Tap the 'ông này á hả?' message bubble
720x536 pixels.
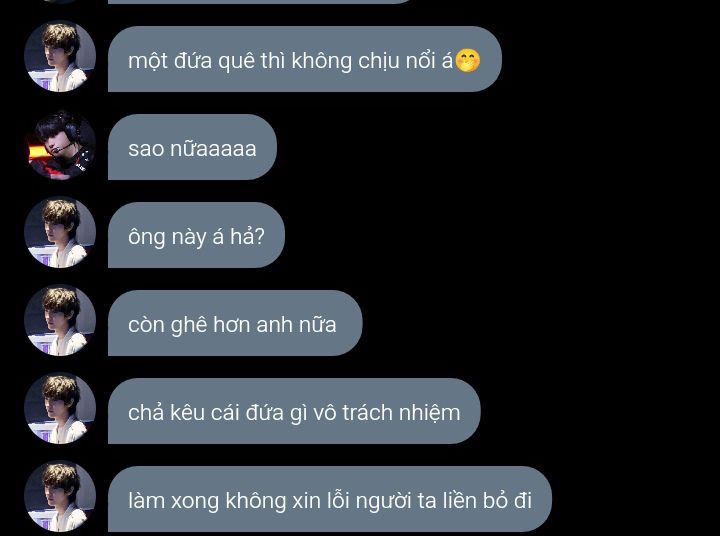click(x=196, y=235)
